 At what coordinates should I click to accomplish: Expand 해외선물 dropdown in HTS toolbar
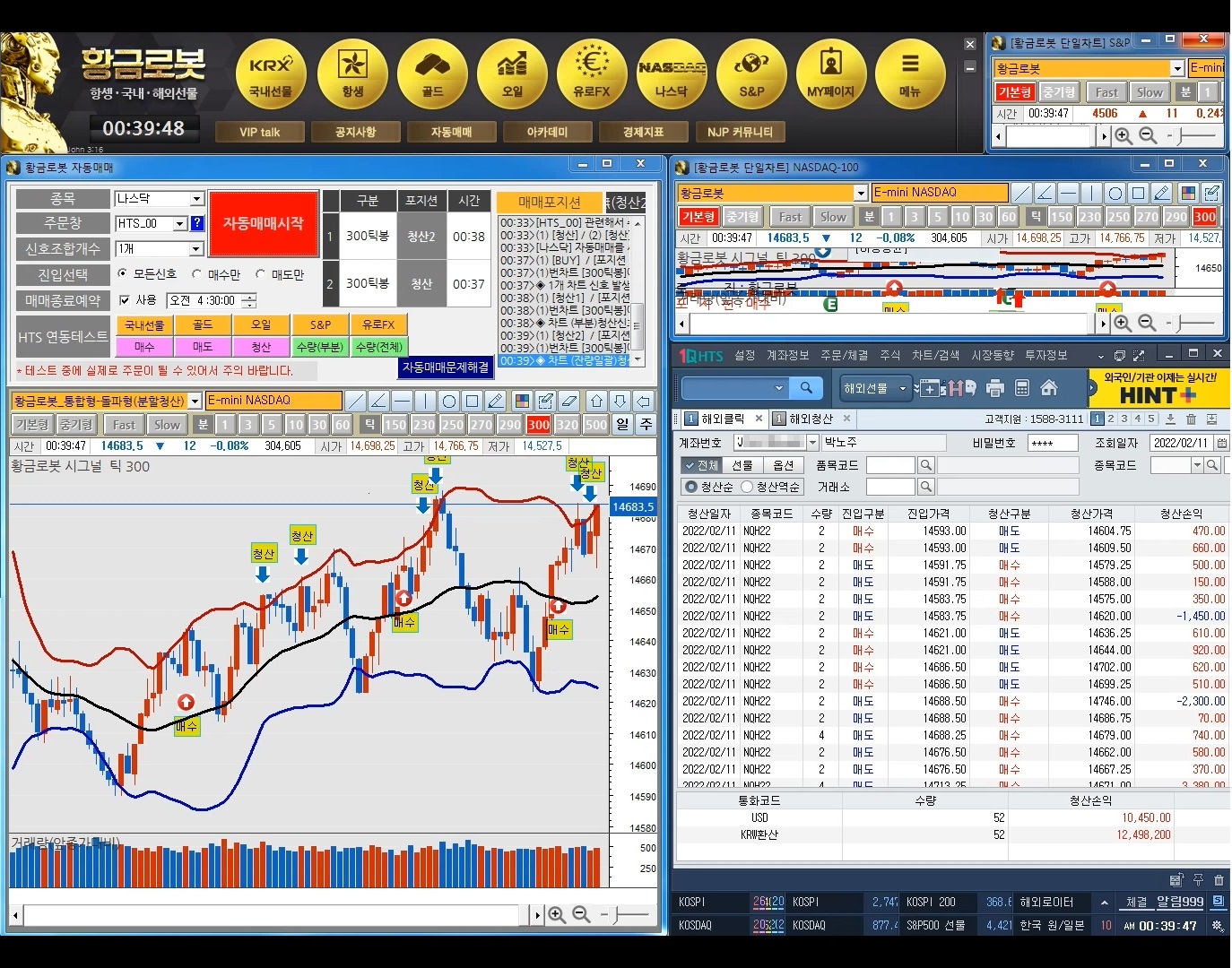pyautogui.click(x=903, y=388)
